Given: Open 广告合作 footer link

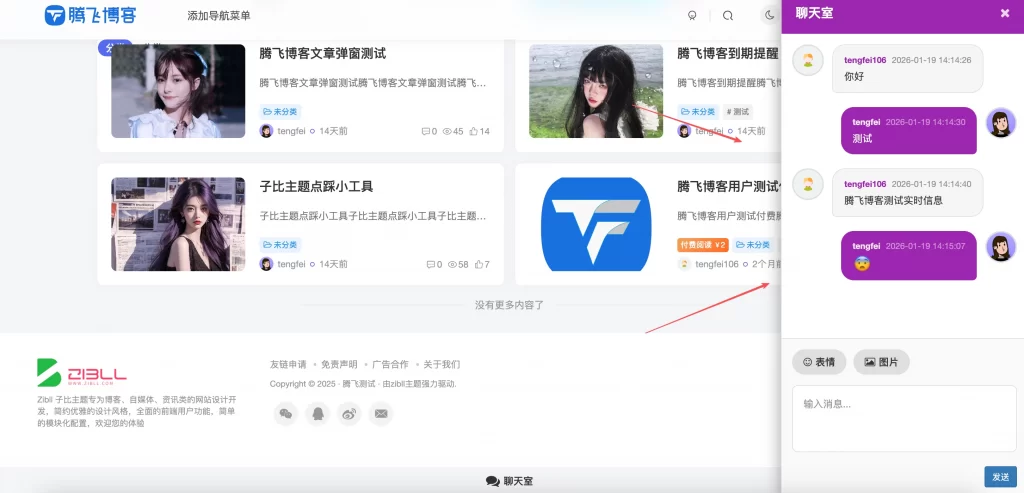Looking at the screenshot, I should click(390, 364).
